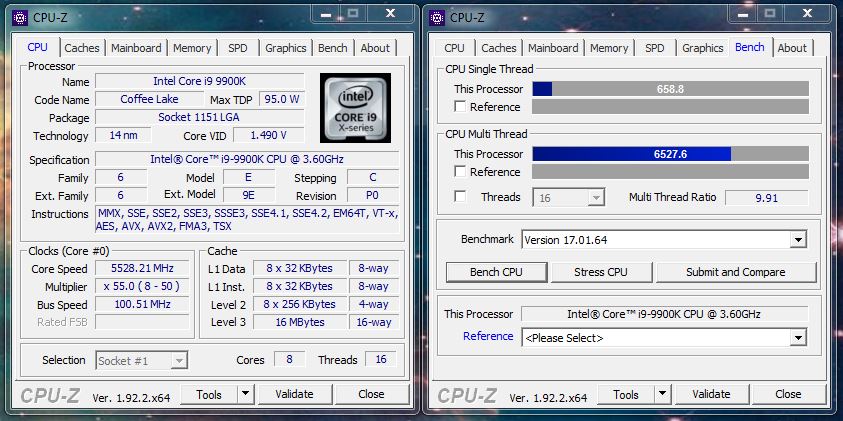Click the CPU-Z app icon in left window title bar
This screenshot has width=843, height=421.
[x=20, y=17]
